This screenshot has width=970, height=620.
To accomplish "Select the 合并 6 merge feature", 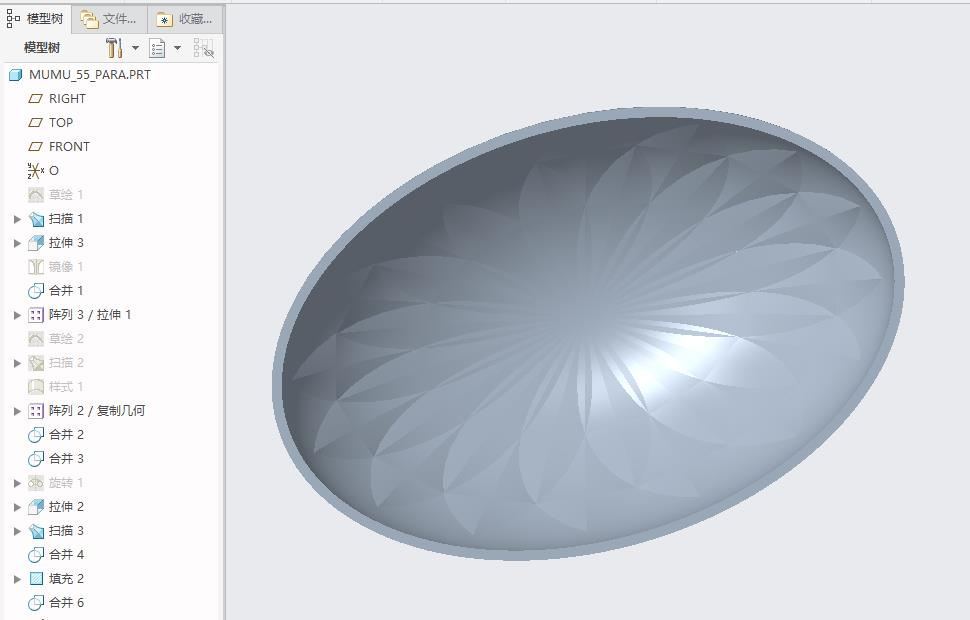I will [66, 602].
